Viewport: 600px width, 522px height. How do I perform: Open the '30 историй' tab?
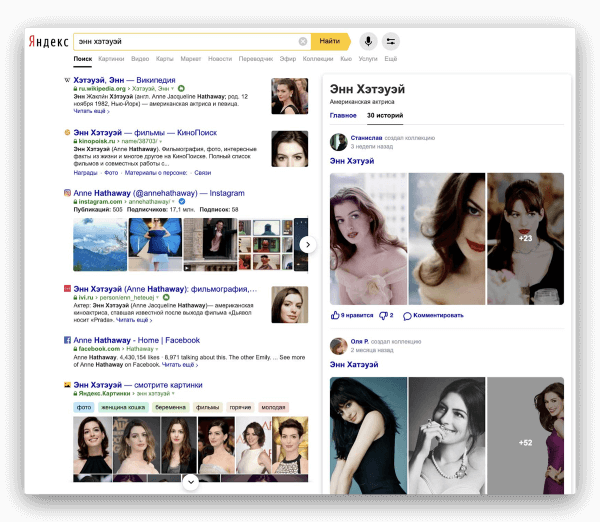(x=384, y=116)
